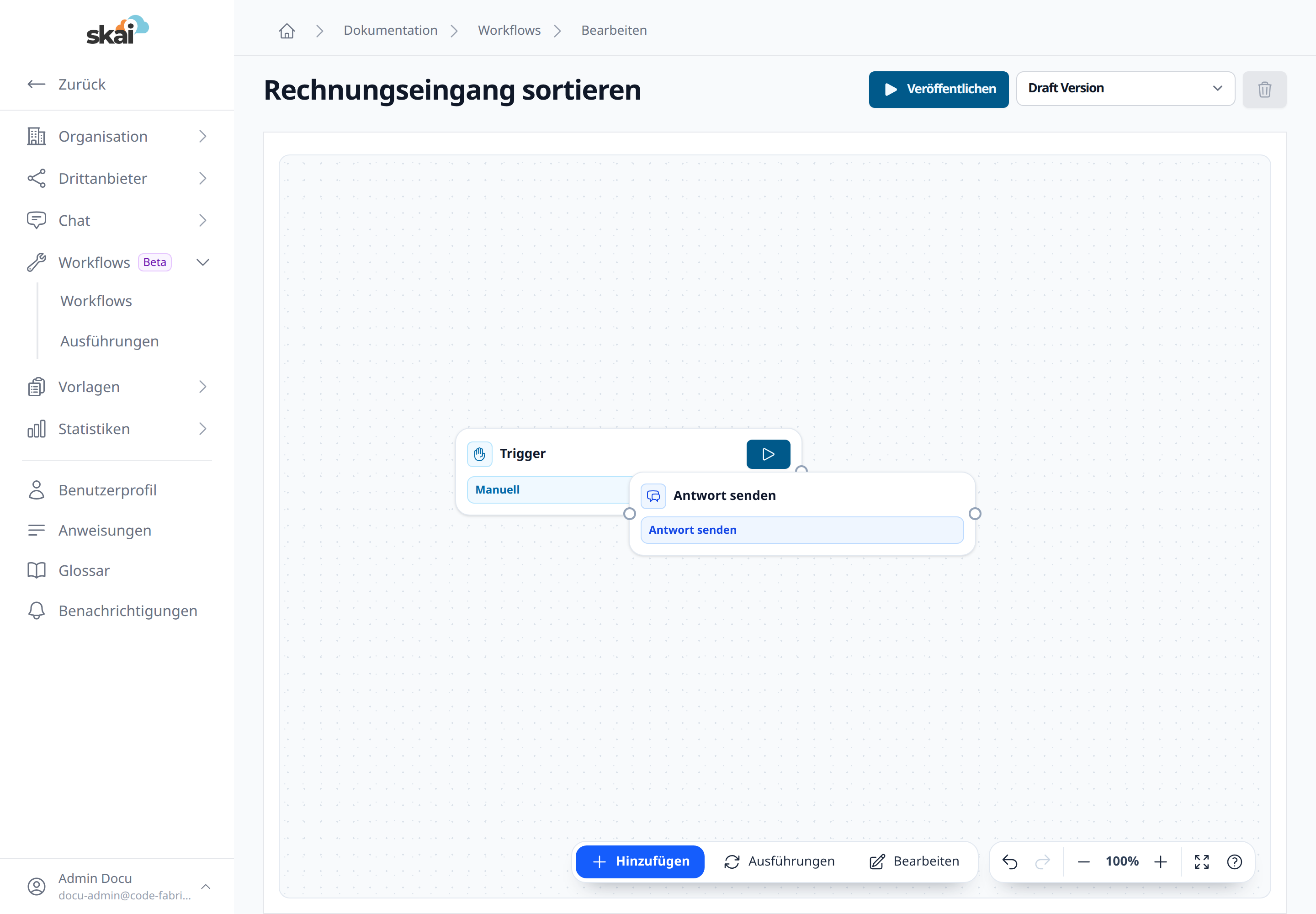1316x914 pixels.
Task: Zoom out with the minus icon
Action: [1083, 862]
